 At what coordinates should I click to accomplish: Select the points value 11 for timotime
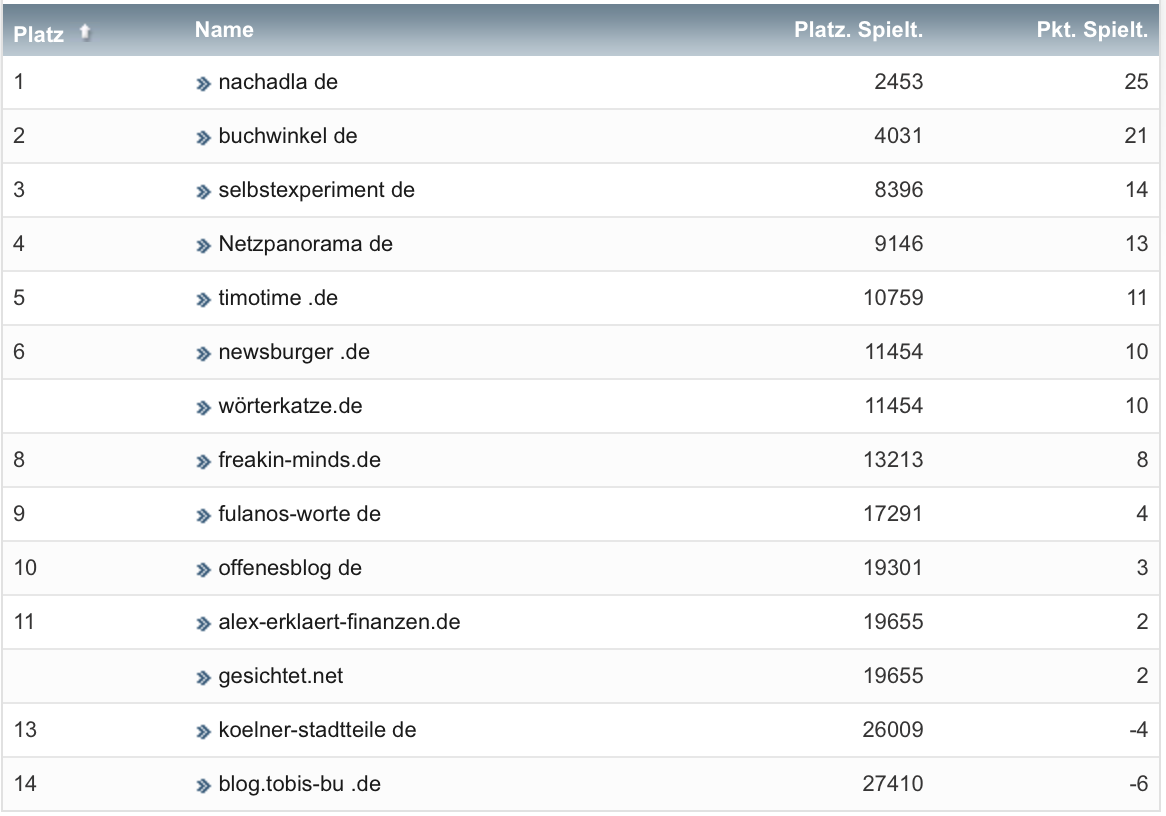[x=1137, y=298]
